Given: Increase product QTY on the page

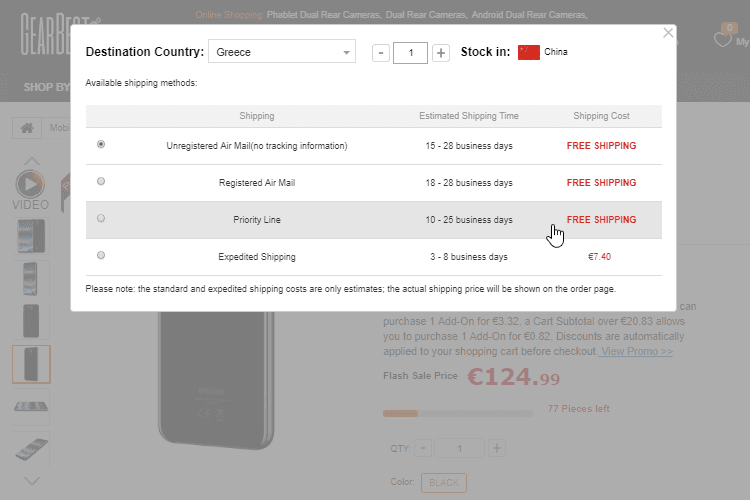Looking at the screenshot, I should 497,448.
